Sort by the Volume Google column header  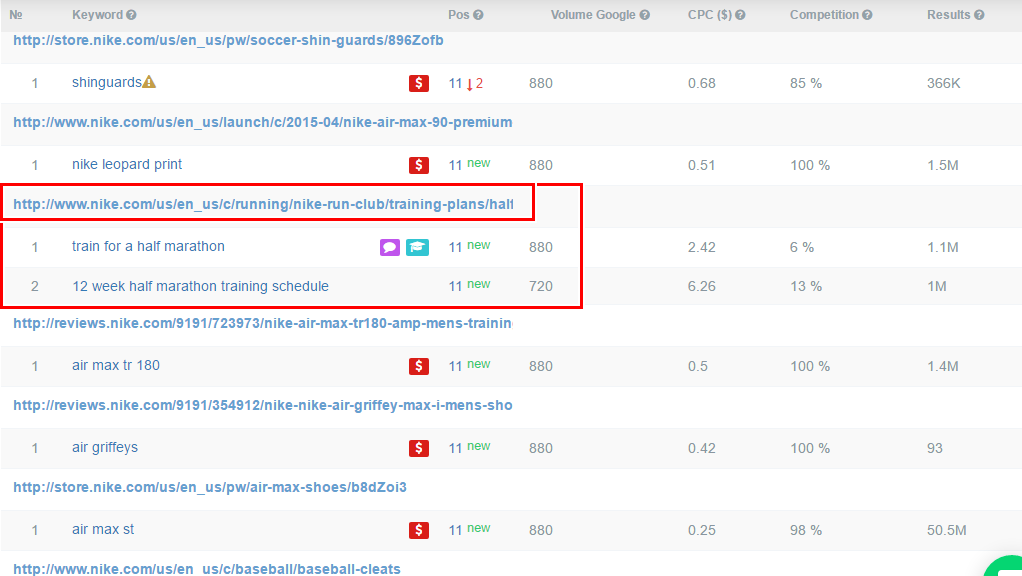click(593, 15)
